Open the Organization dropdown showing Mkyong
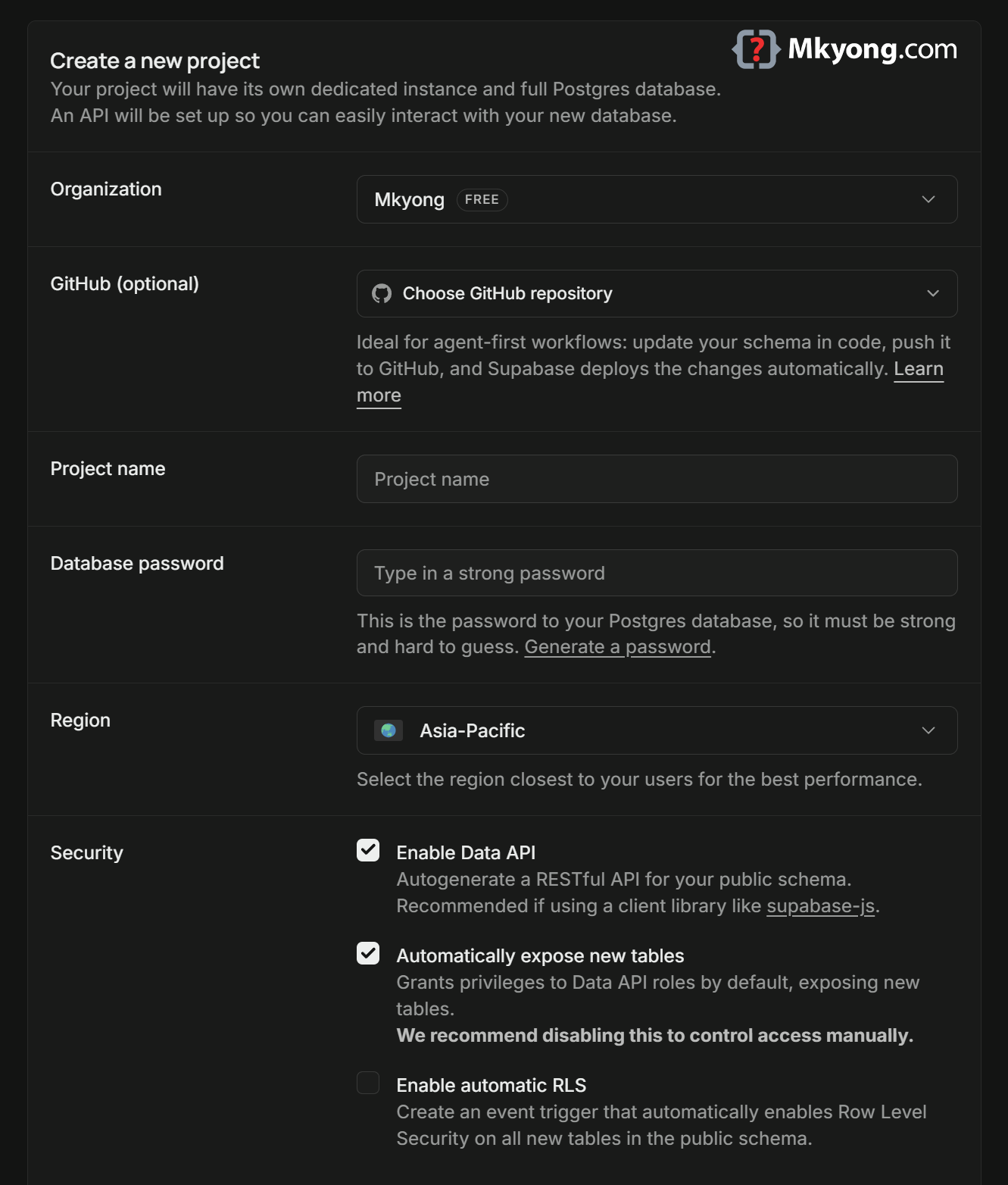Screen dimensions: 1008x1185 point(657,199)
